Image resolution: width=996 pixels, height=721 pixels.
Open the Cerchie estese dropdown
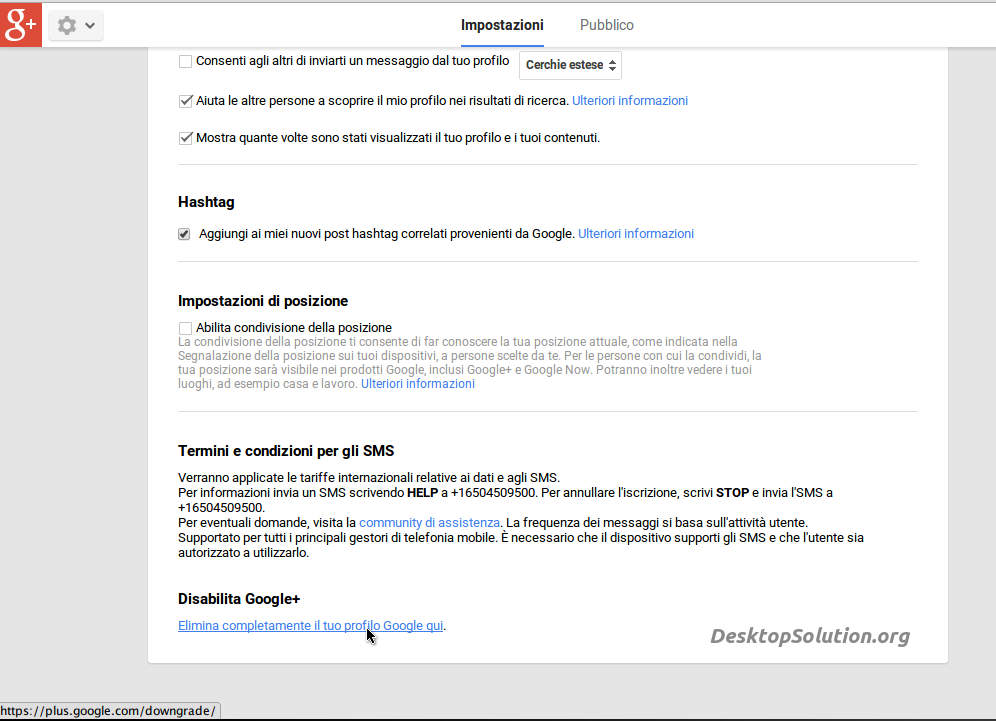click(570, 65)
